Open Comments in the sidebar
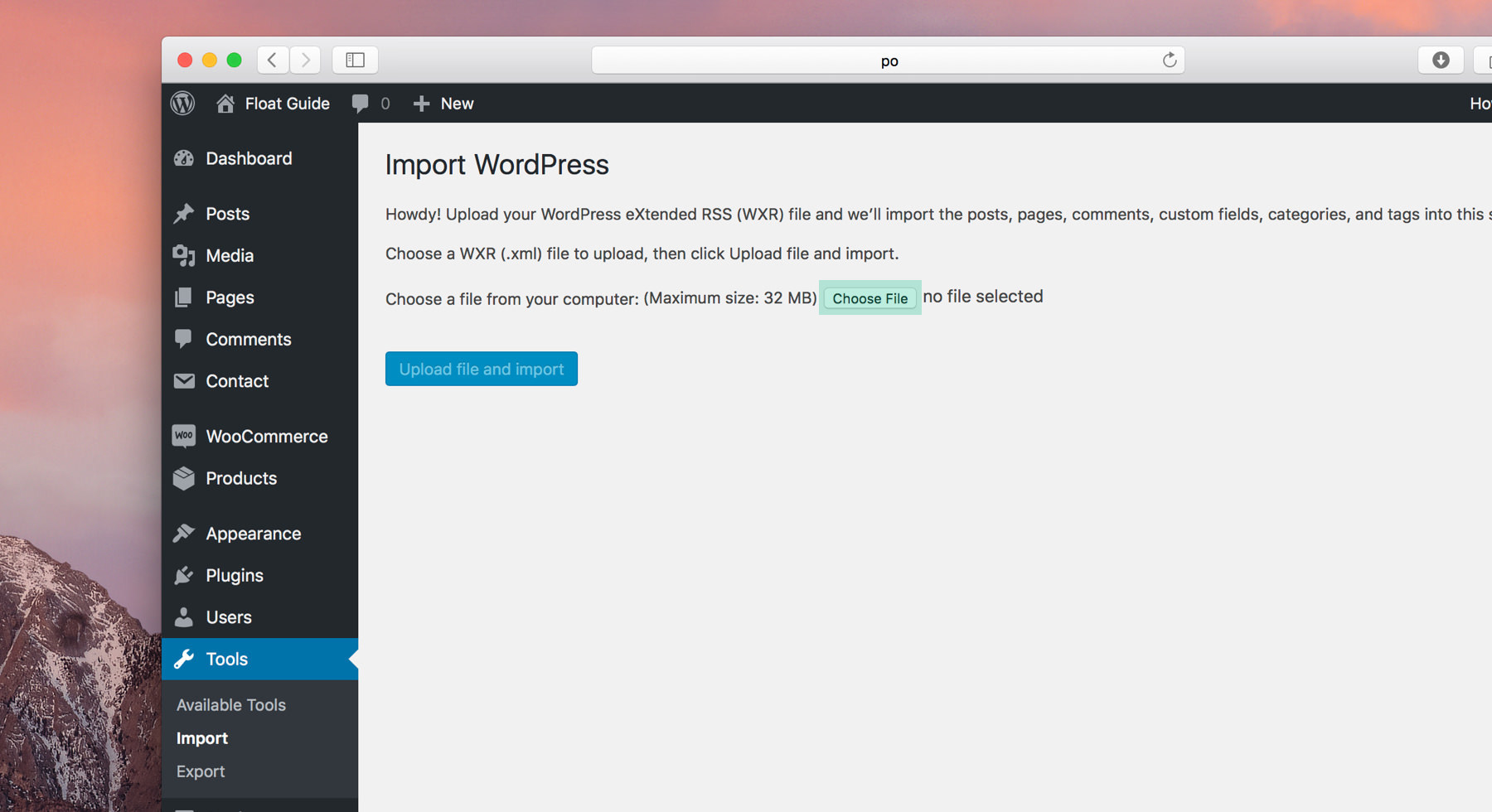The width and height of the screenshot is (1492, 812). [259, 339]
